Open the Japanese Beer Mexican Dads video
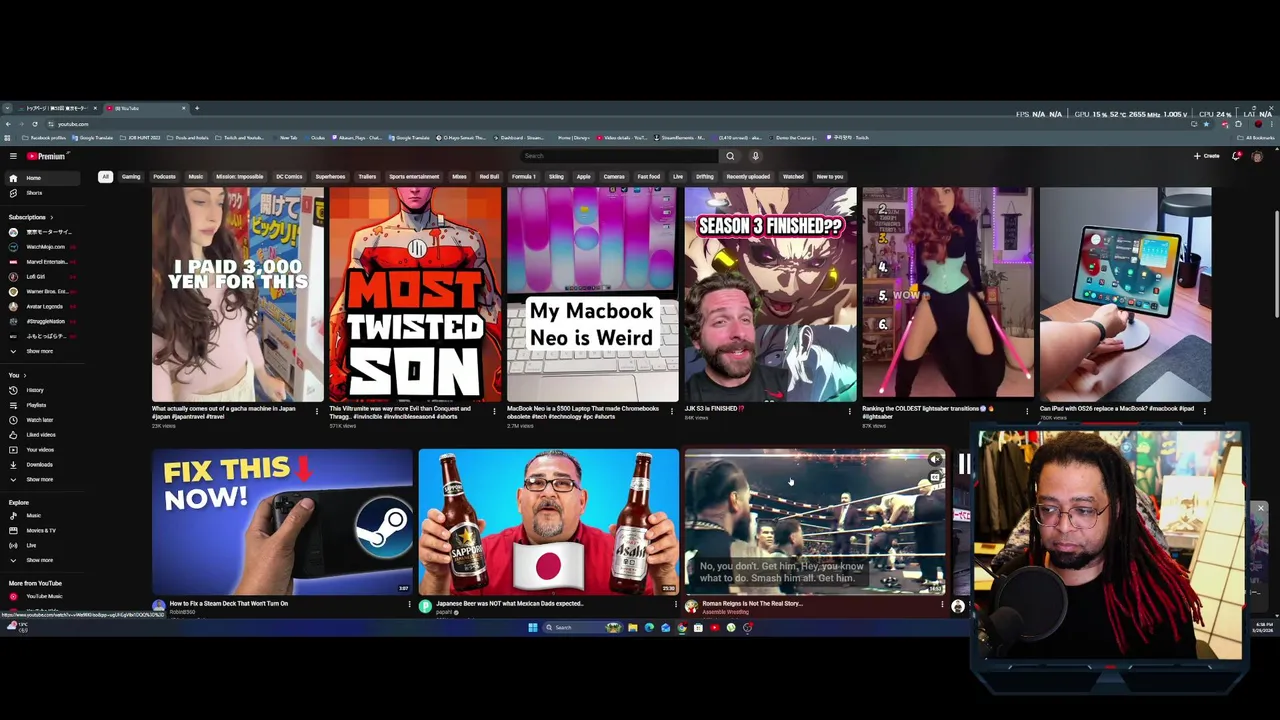 [548, 522]
